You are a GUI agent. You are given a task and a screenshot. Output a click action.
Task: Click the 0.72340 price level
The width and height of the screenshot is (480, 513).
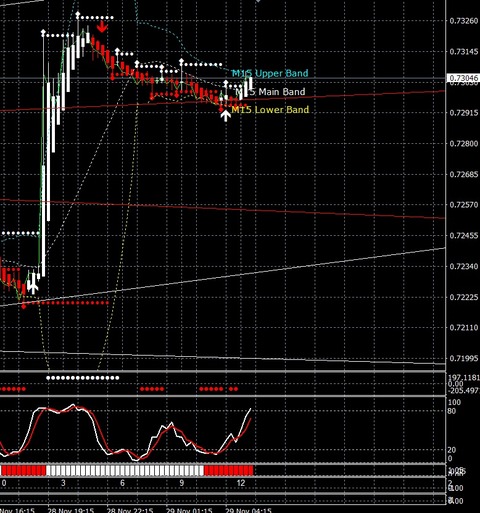point(464,266)
